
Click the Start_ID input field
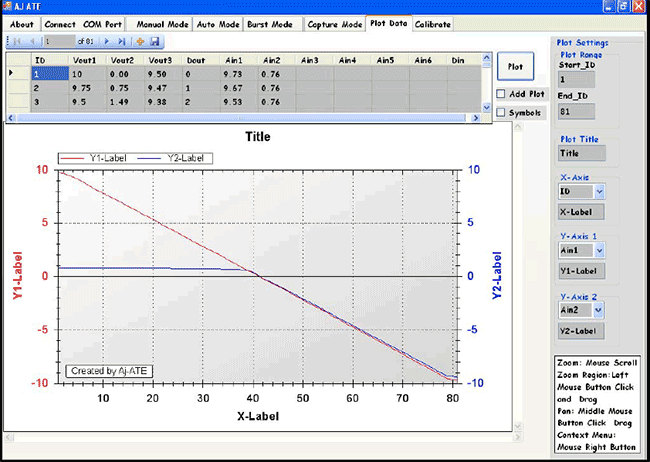coord(577,79)
